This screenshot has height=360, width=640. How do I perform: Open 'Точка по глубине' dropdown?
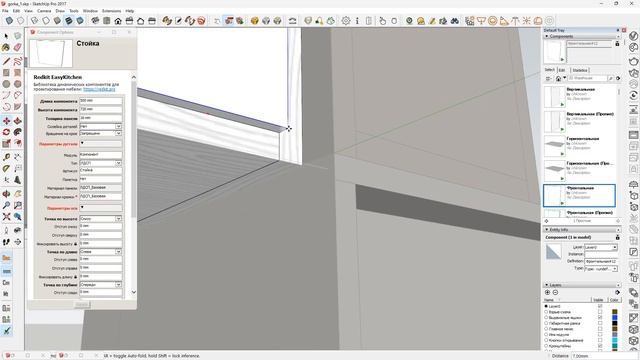101,284
